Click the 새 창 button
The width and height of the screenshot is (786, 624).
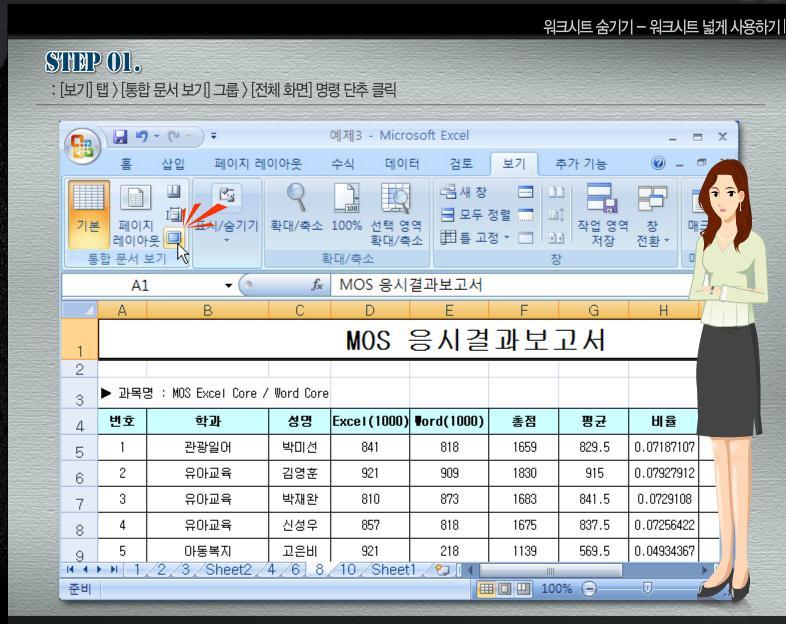(464, 192)
